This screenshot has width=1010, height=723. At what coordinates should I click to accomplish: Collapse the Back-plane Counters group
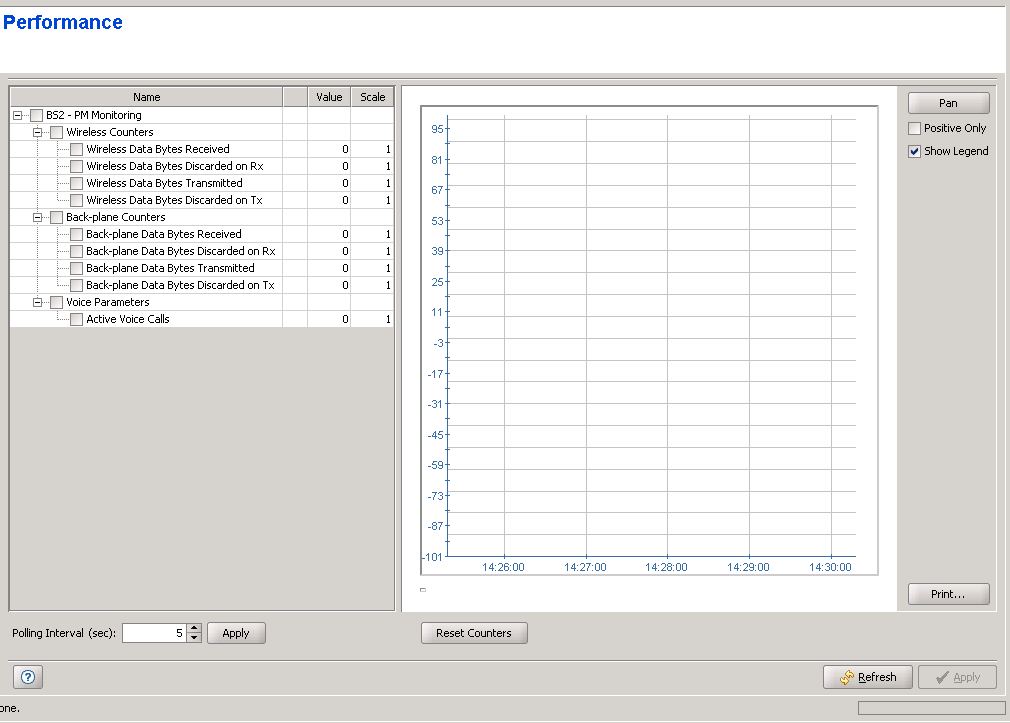(39, 217)
